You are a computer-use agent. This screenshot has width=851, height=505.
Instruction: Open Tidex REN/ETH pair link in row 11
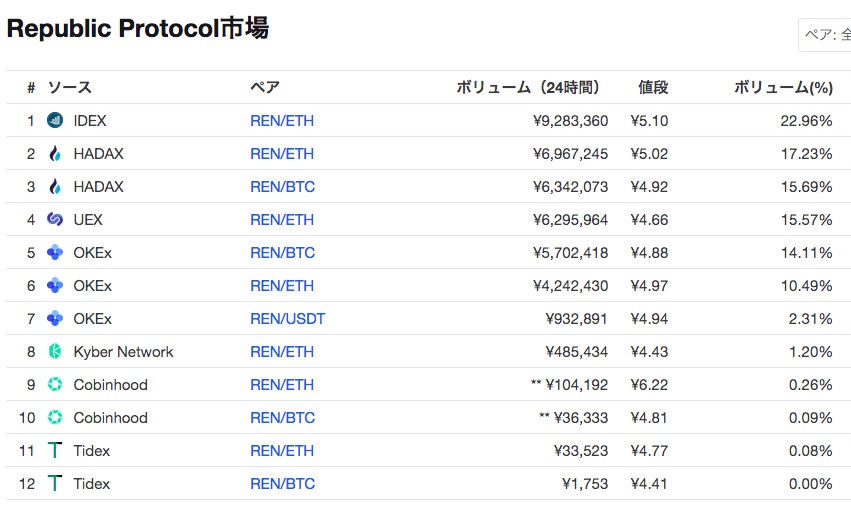pyautogui.click(x=282, y=451)
